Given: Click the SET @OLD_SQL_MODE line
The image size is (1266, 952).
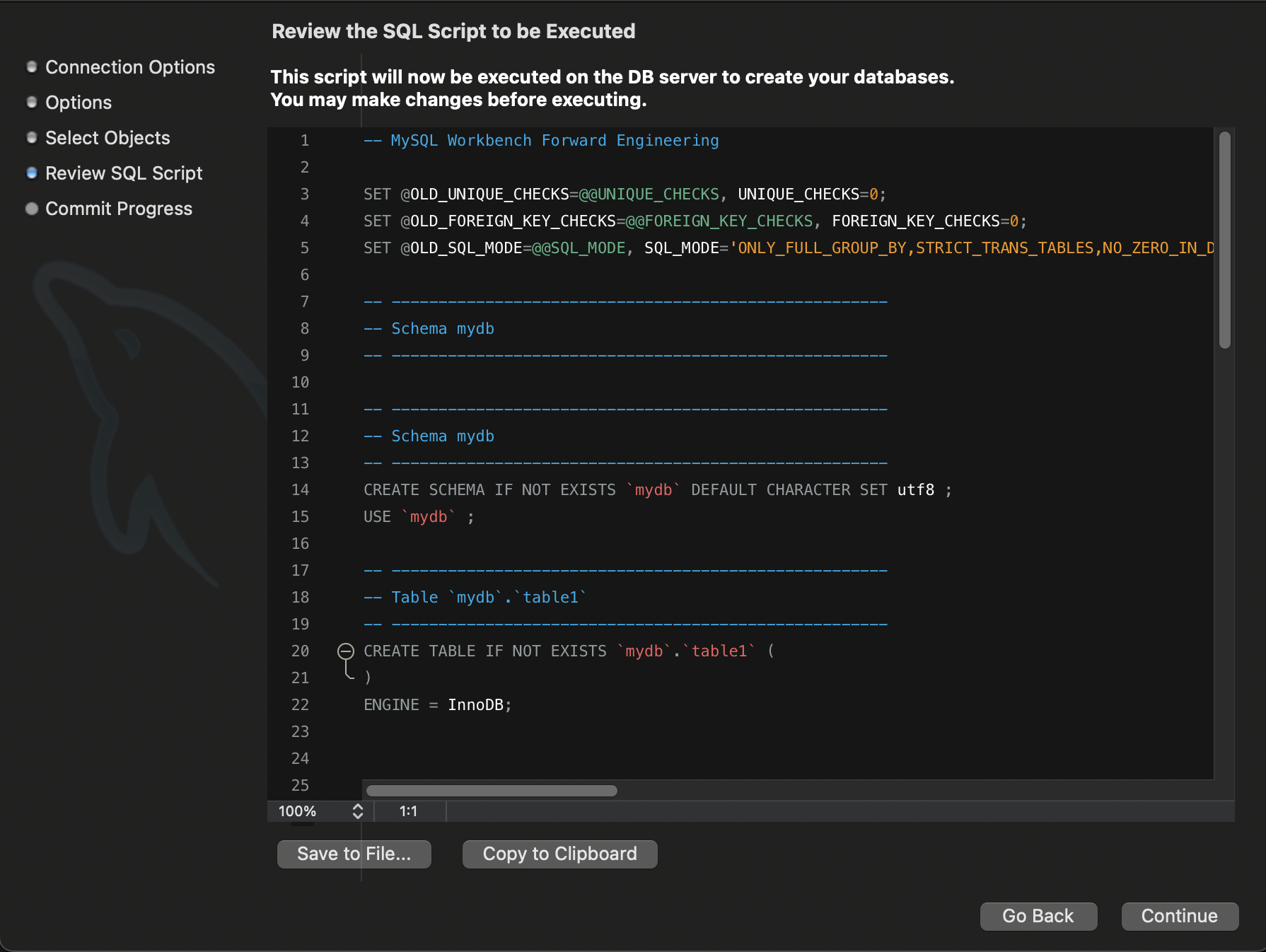Looking at the screenshot, I should pyautogui.click(x=789, y=248).
